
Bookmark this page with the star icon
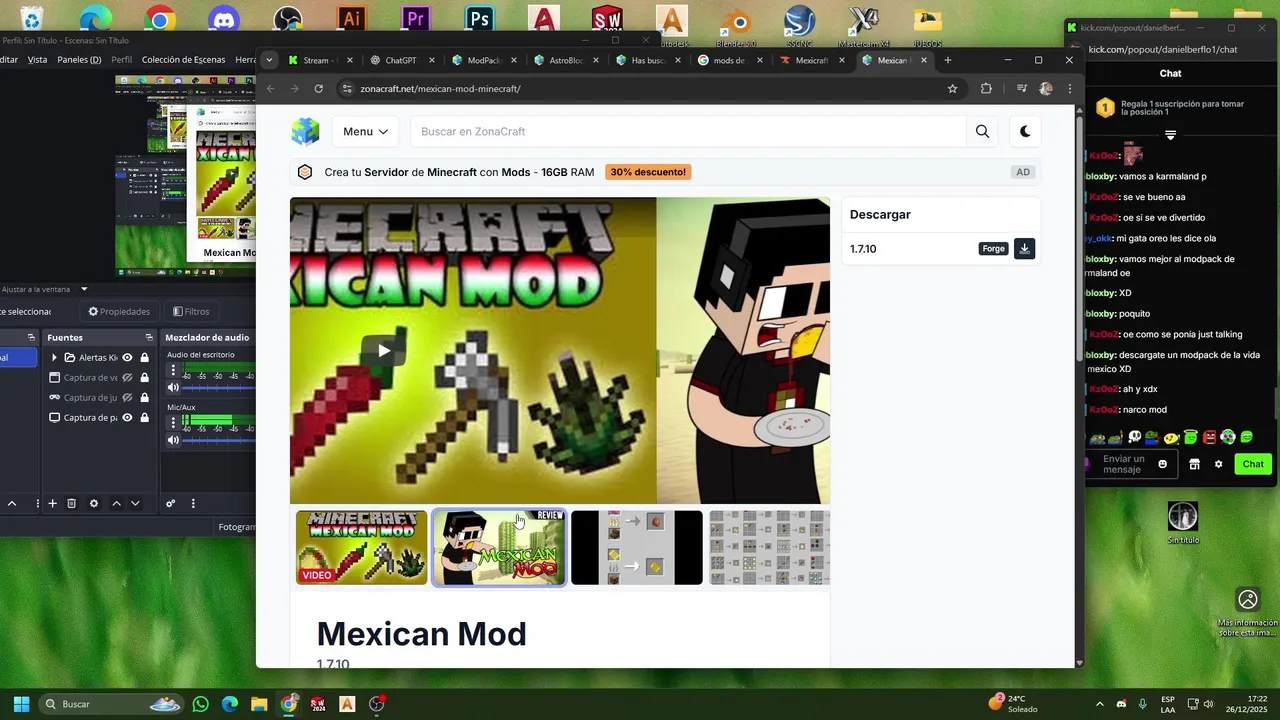[952, 89]
